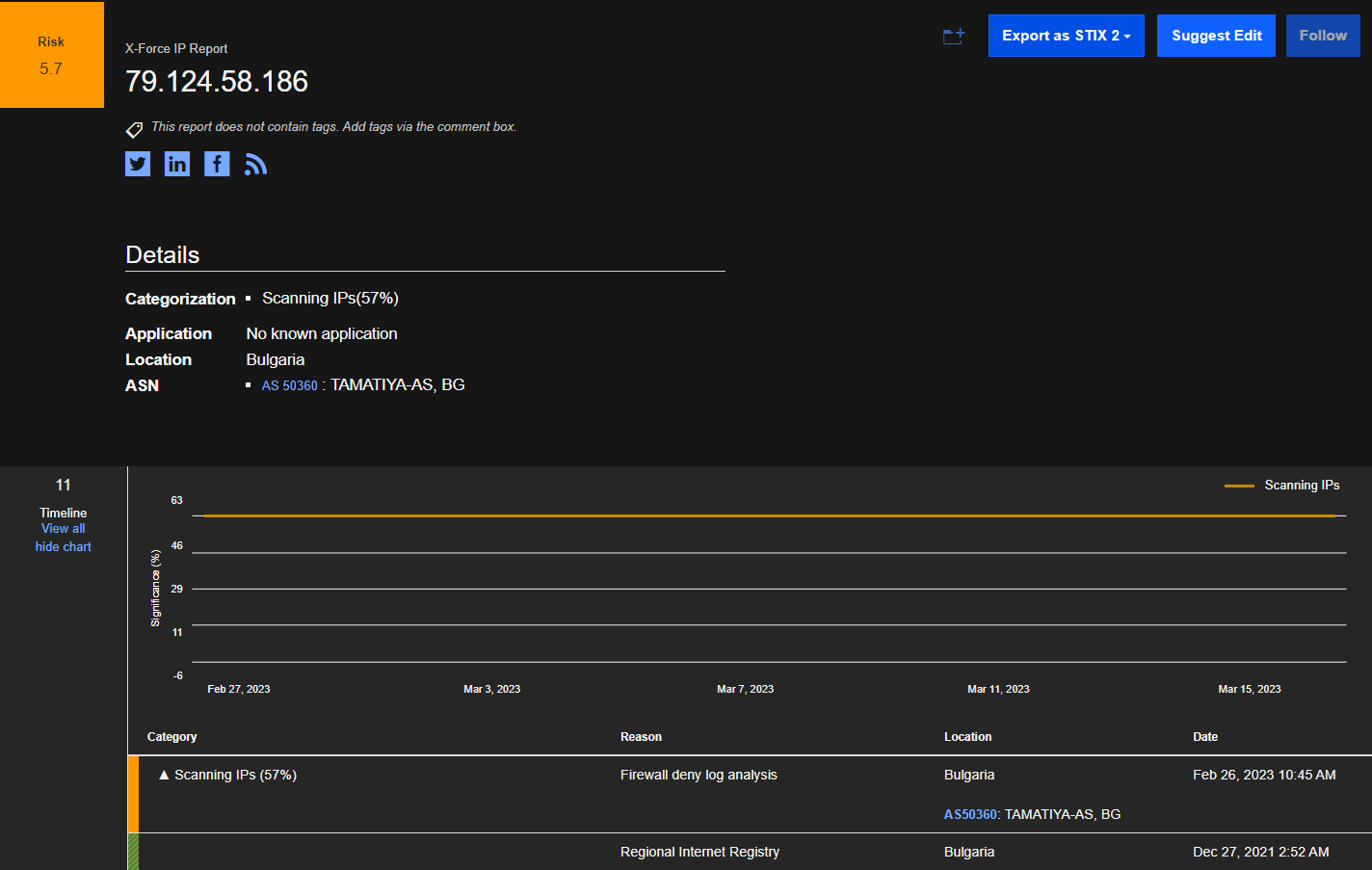Click the tag icon next to tags note

[x=134, y=129]
